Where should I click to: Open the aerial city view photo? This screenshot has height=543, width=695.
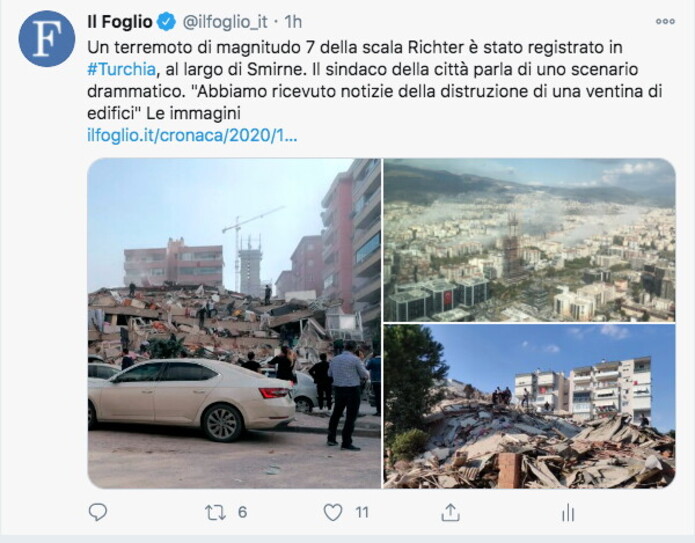(529, 240)
